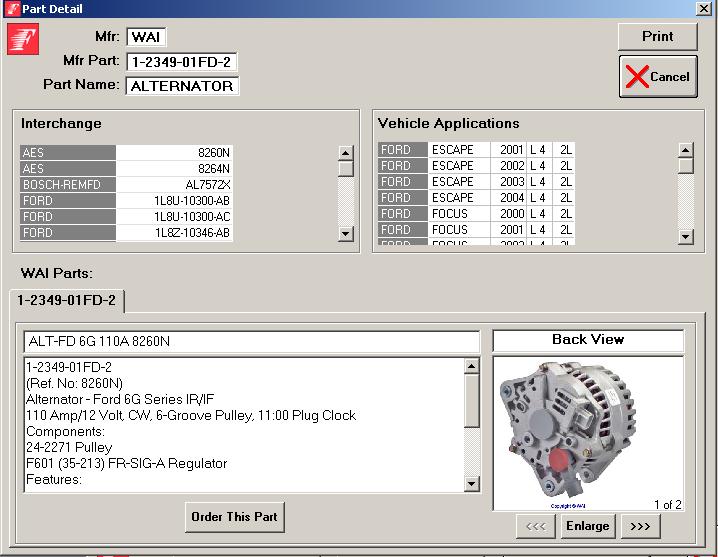Select the Ford Focus 2000 application row

[476, 214]
